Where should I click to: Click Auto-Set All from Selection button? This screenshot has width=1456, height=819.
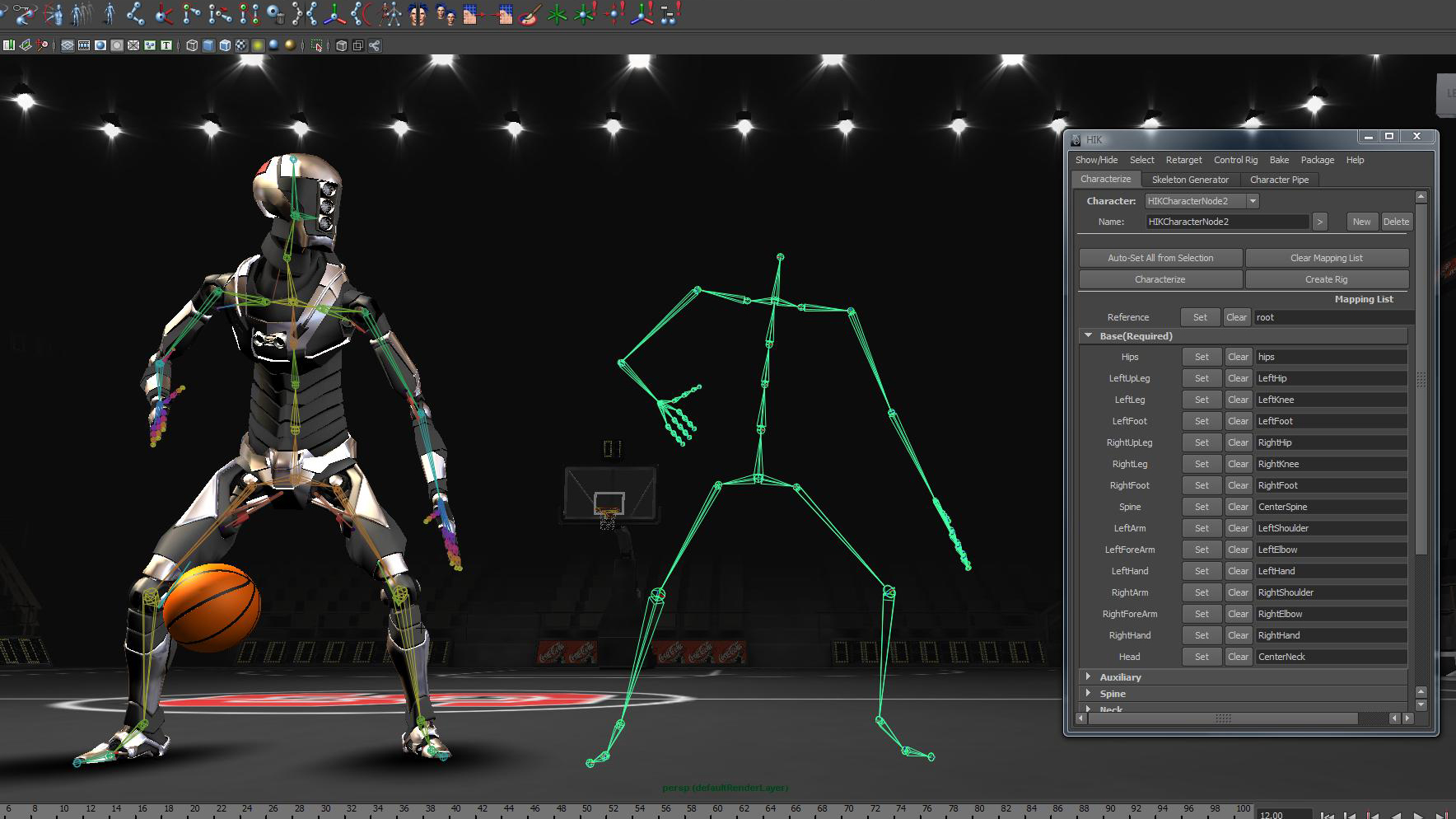[x=1160, y=258]
